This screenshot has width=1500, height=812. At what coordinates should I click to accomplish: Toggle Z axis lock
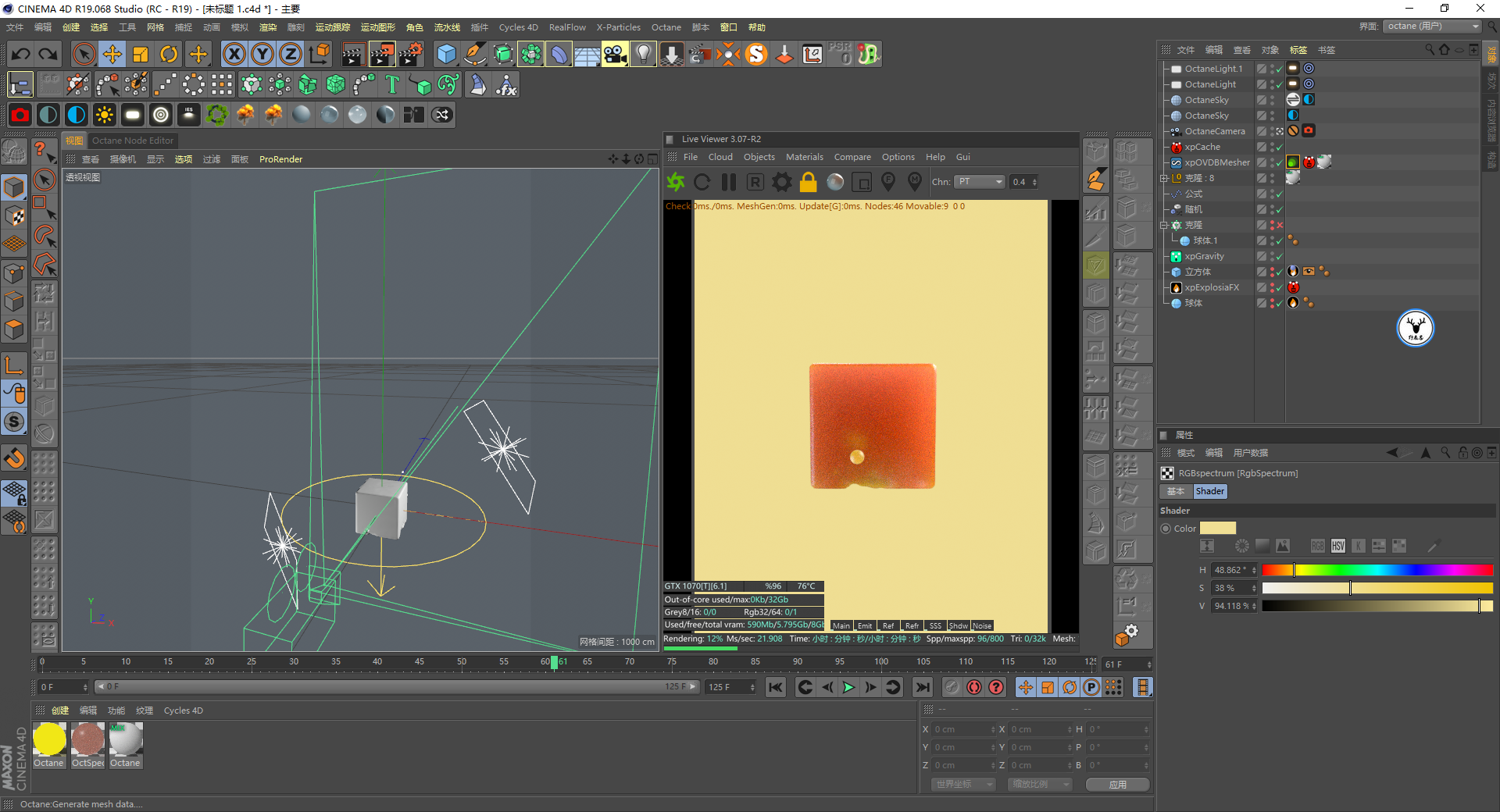291,54
